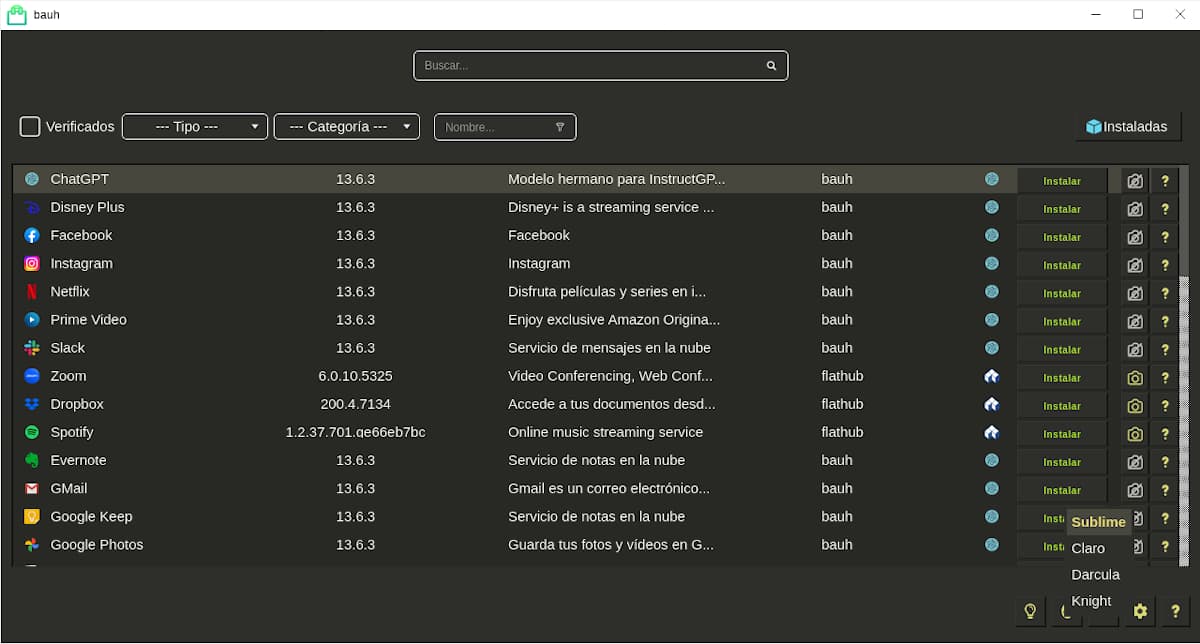1200x644 pixels.
Task: Click the Dropbox logo icon
Action: [x=32, y=404]
